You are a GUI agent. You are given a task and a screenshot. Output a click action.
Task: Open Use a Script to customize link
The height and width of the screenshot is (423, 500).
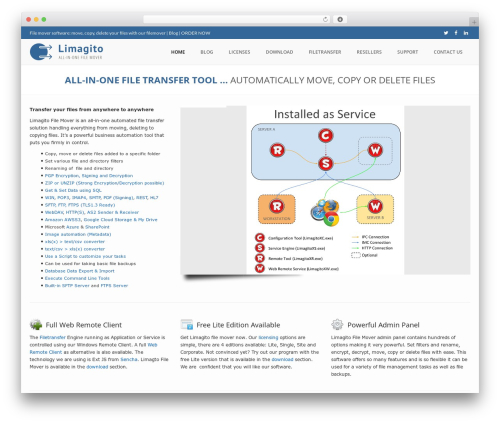85,256
